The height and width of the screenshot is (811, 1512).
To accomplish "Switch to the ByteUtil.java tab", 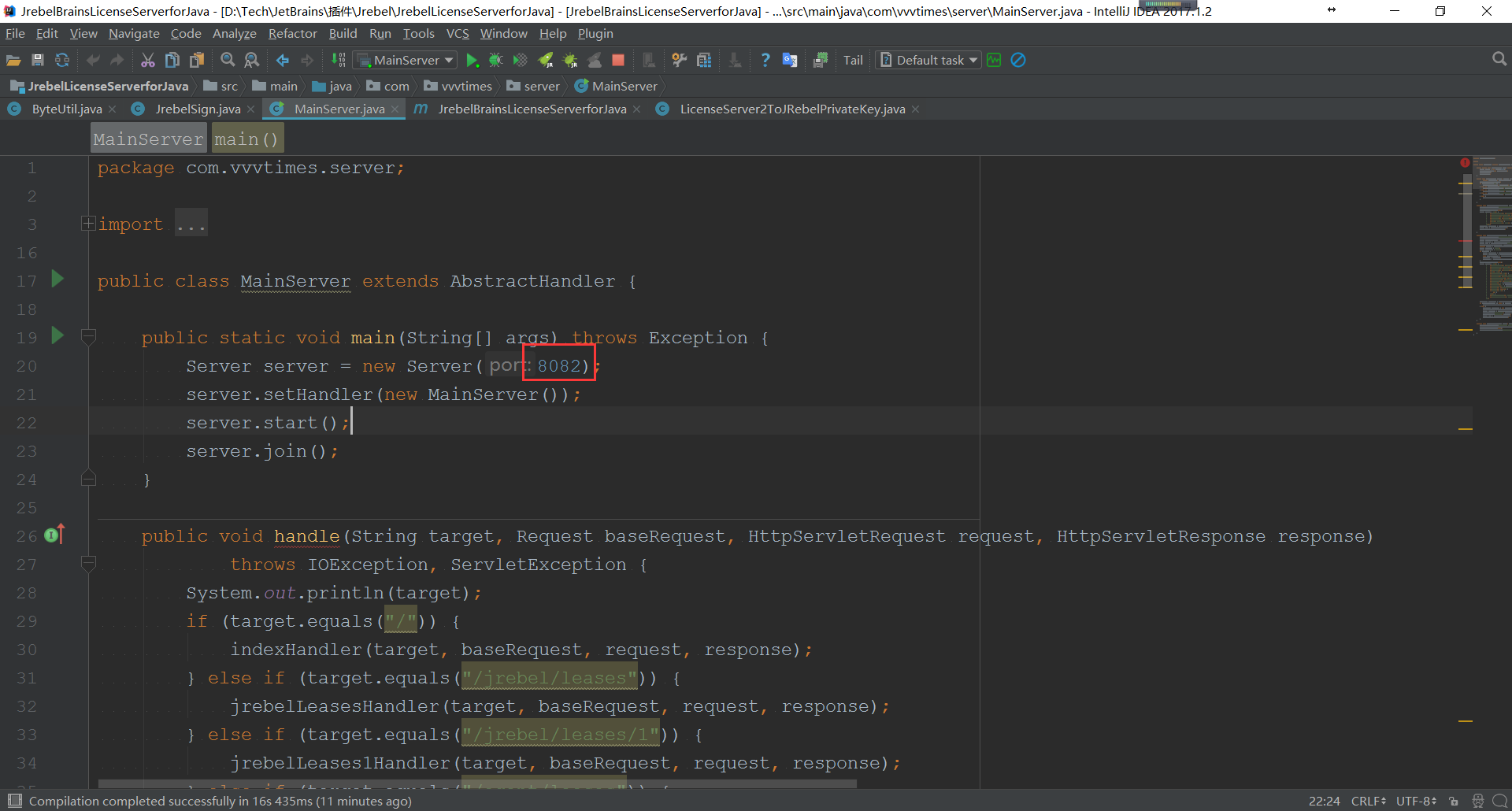I will [x=67, y=109].
